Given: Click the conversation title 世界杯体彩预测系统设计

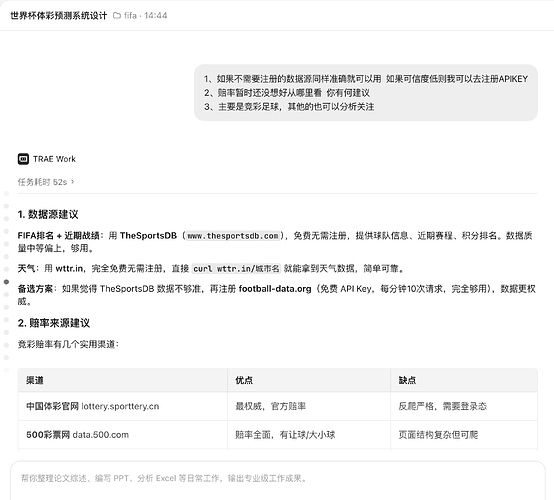Looking at the screenshot, I should coord(59,16).
